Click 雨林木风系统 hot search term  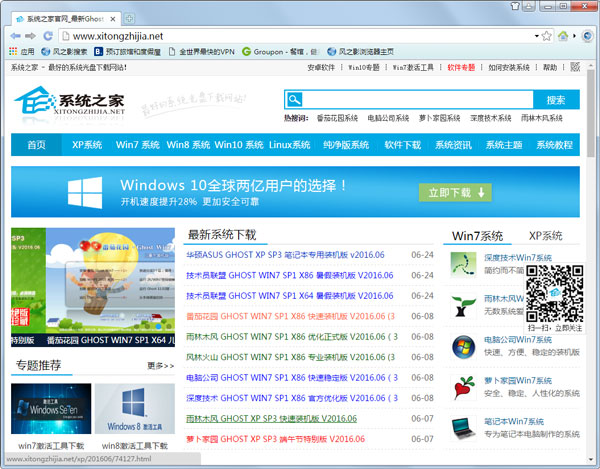[541, 118]
